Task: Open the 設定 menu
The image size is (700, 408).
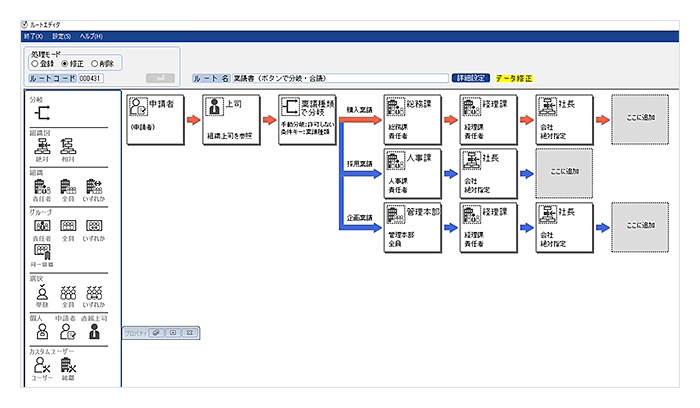Action: tap(62, 36)
